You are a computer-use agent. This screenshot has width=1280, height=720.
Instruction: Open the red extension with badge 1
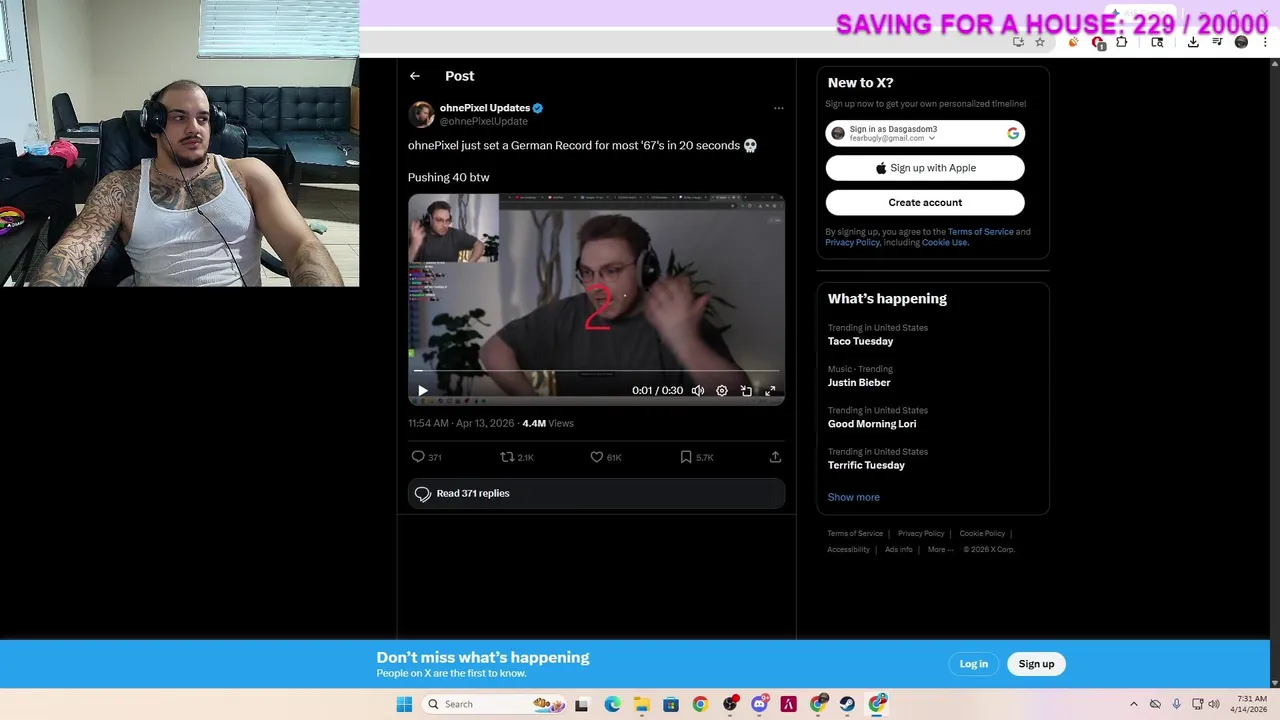coord(1098,43)
